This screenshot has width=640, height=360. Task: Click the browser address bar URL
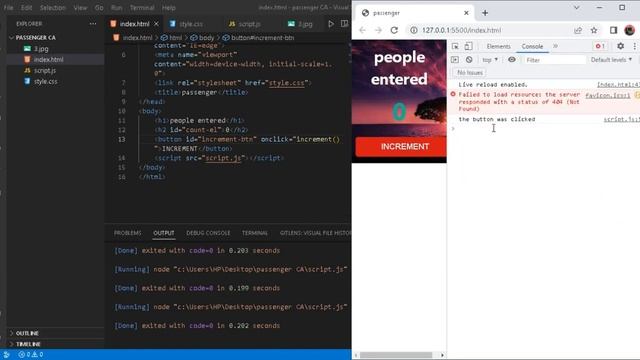pos(461,30)
